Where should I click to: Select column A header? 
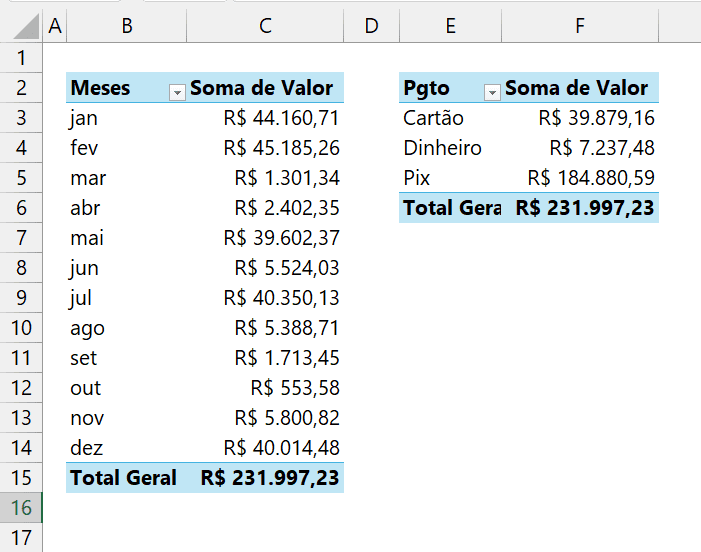[x=55, y=26]
